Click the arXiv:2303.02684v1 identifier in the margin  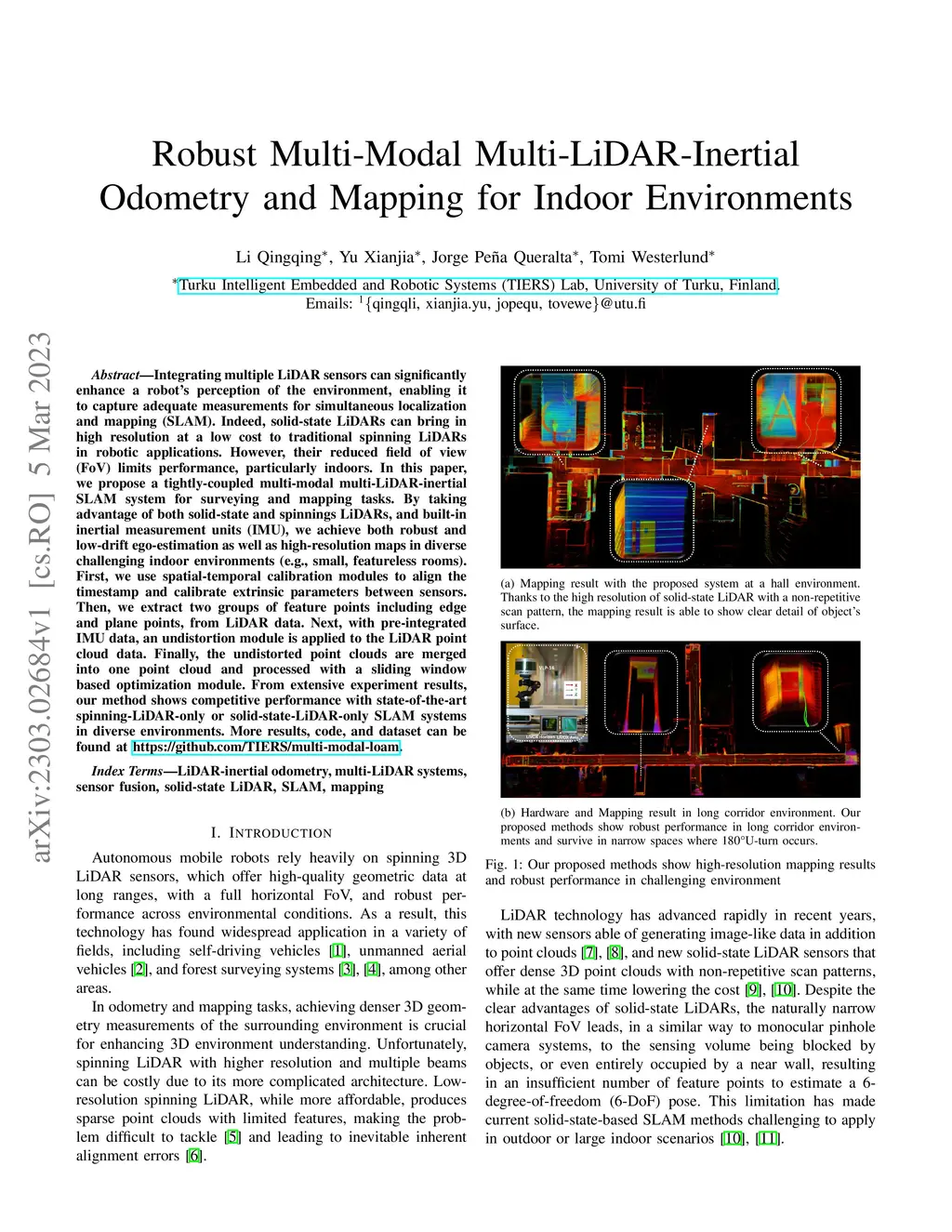pyautogui.click(x=40, y=597)
